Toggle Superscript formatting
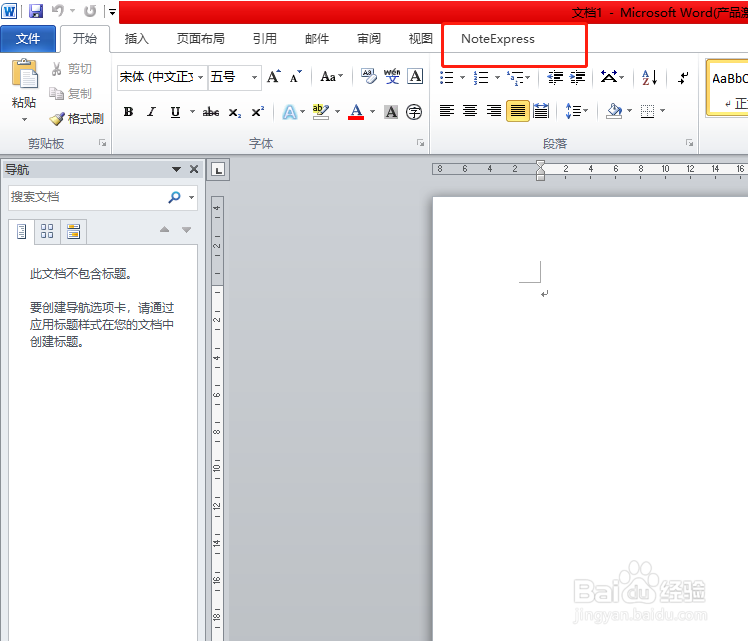Screen dimensions: 748x641 (257, 112)
